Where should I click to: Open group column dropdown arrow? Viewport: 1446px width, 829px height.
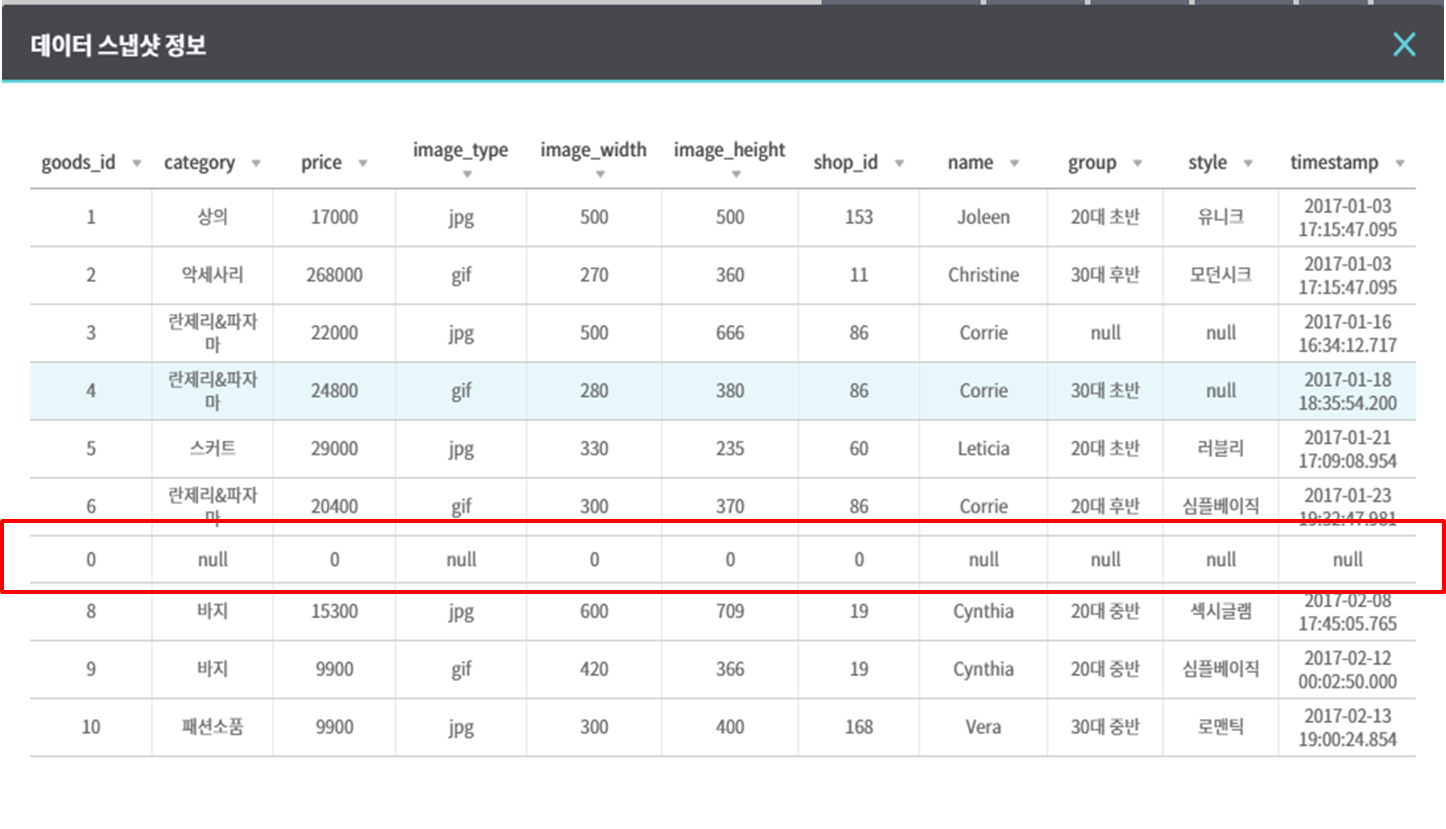click(x=1137, y=163)
